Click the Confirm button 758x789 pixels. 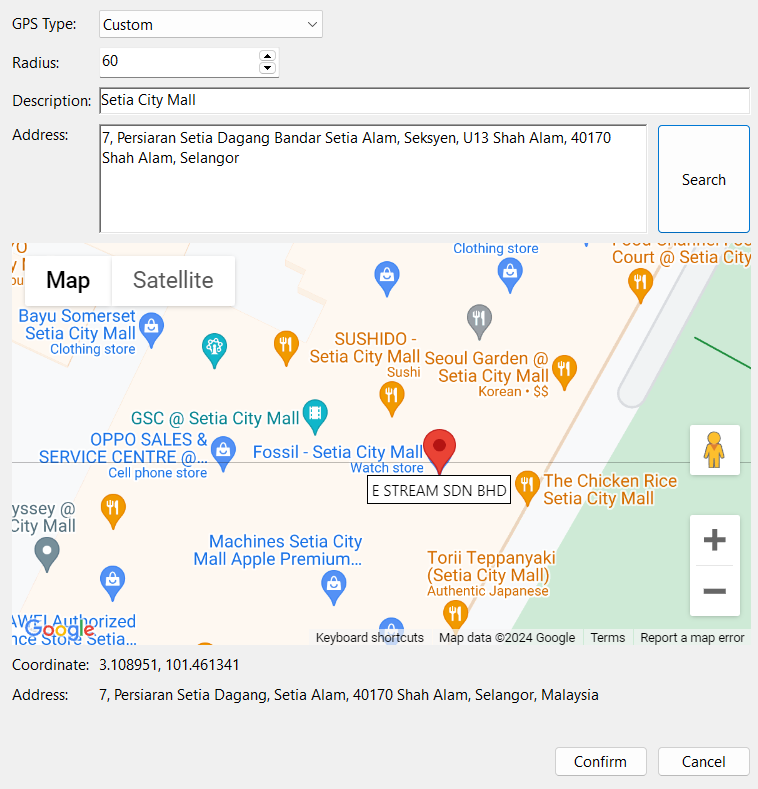click(x=600, y=761)
